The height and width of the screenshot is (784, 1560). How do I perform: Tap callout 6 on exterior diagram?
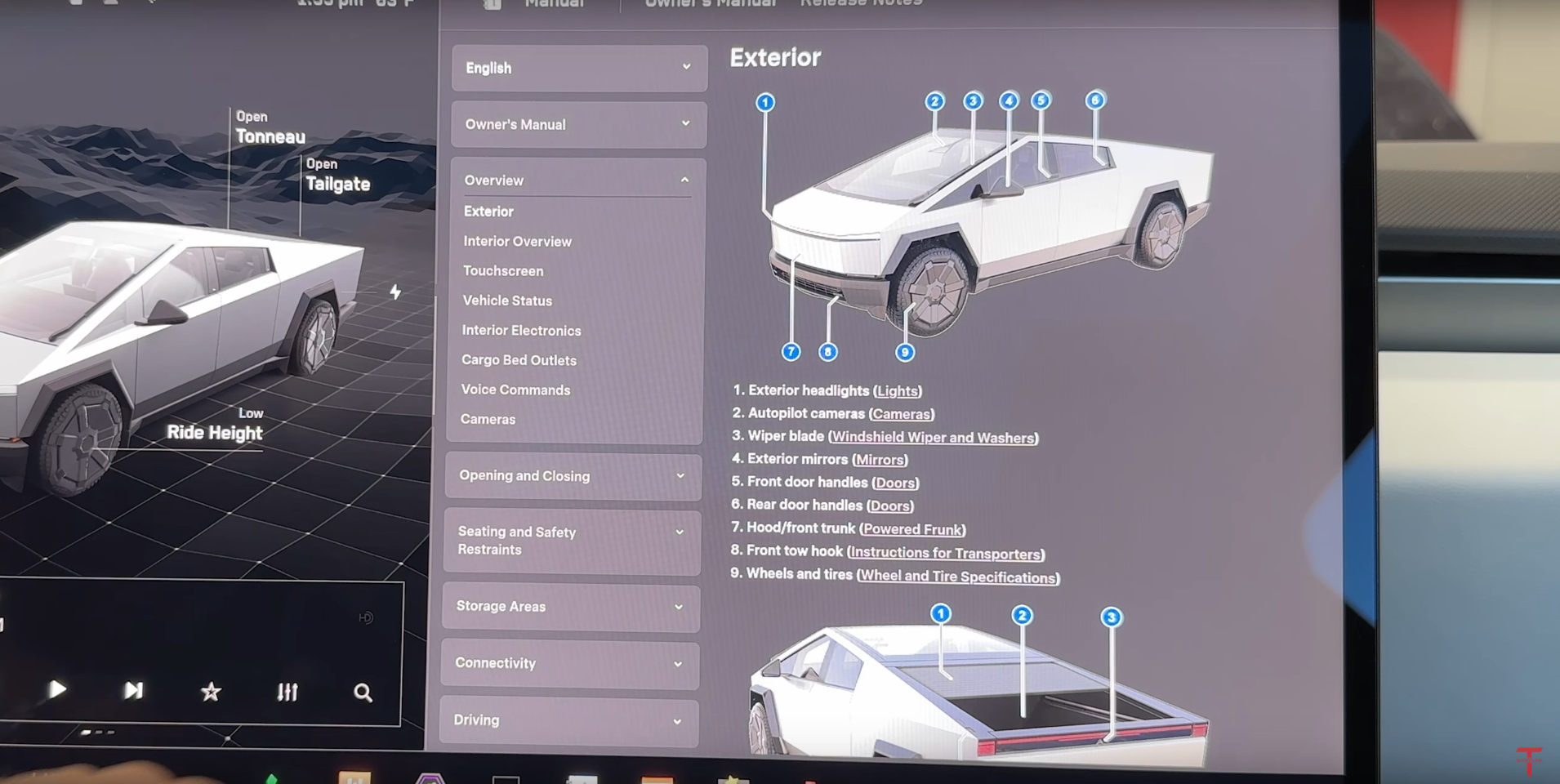(1095, 100)
